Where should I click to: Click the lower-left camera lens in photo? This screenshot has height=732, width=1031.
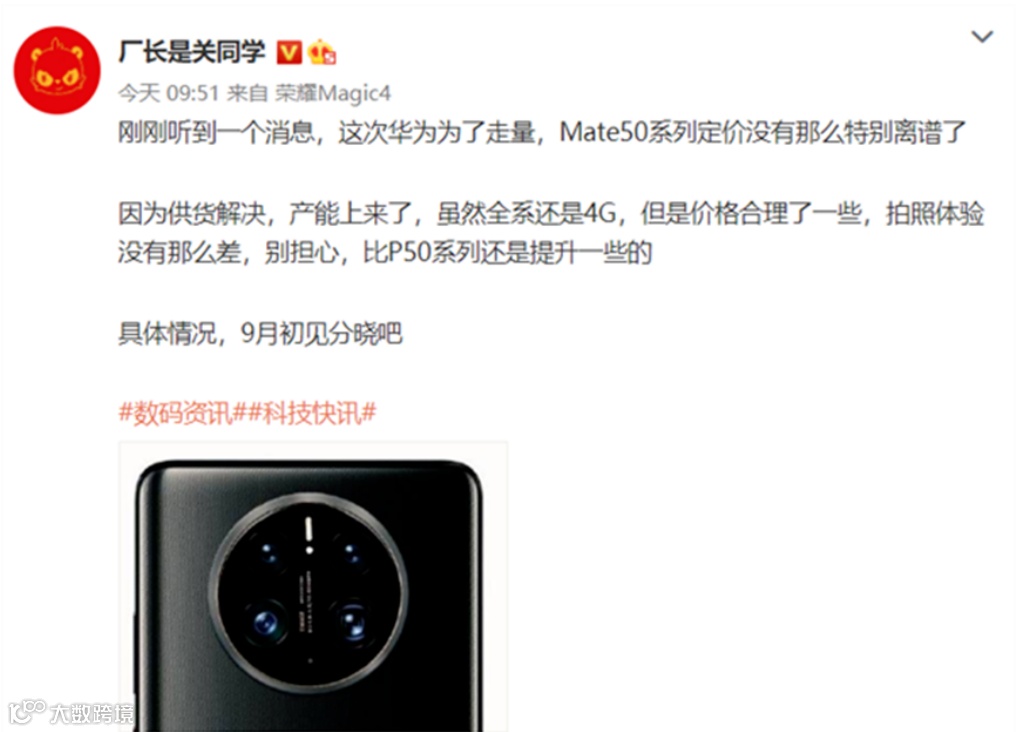266,622
